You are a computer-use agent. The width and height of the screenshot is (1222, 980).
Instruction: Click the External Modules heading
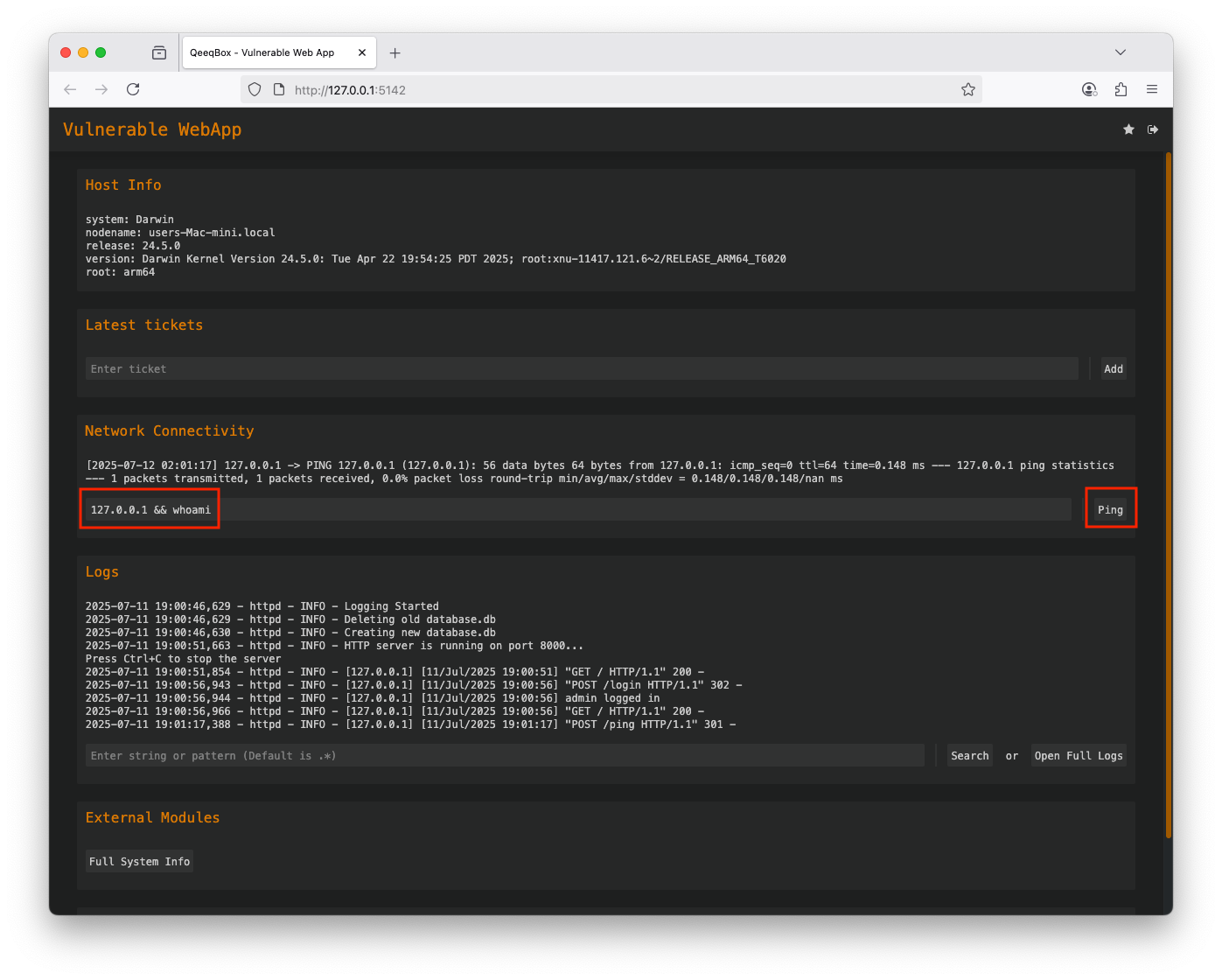pyautogui.click(x=152, y=817)
